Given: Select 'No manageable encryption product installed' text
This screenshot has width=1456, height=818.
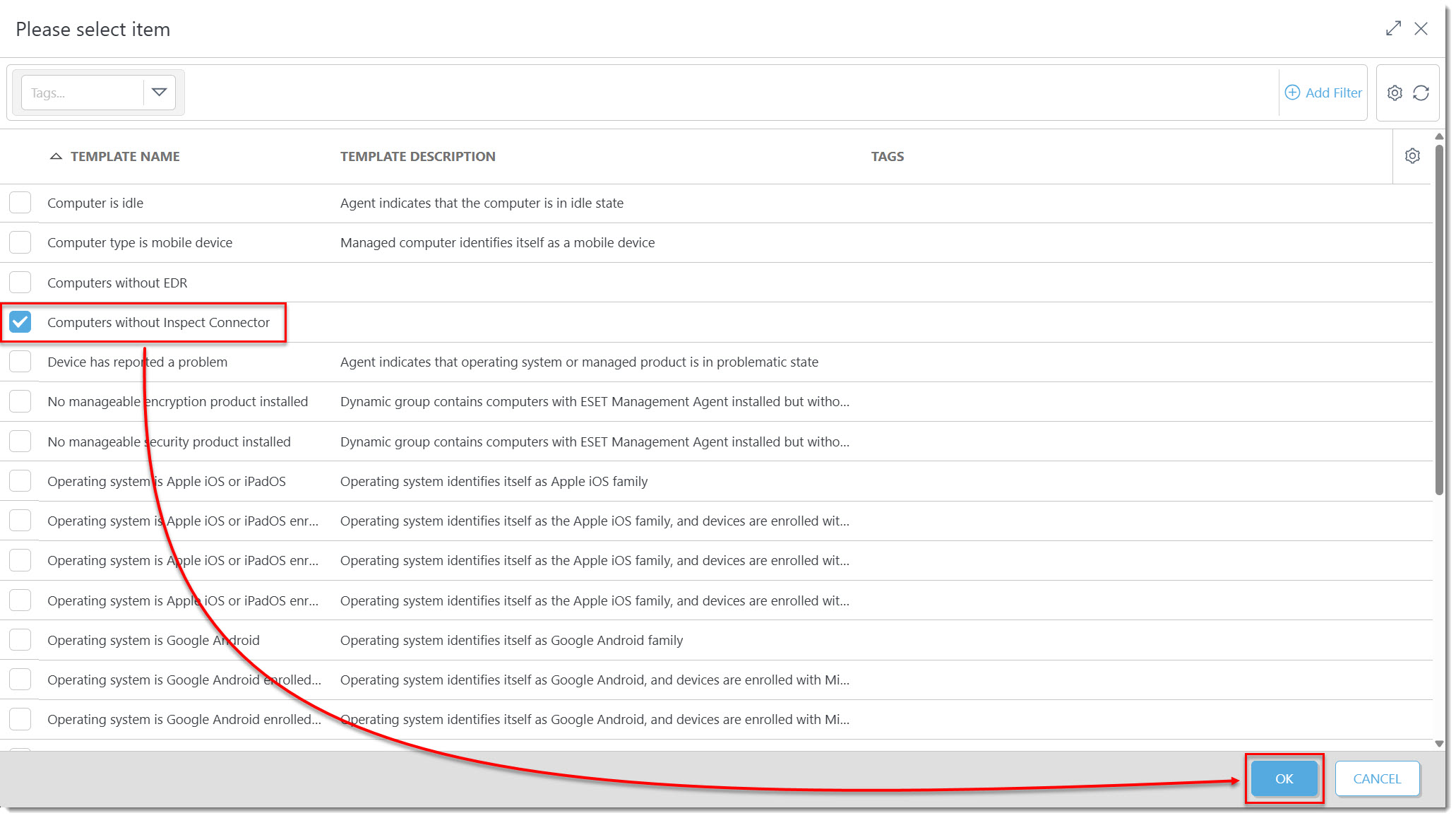Looking at the screenshot, I should click(x=178, y=401).
